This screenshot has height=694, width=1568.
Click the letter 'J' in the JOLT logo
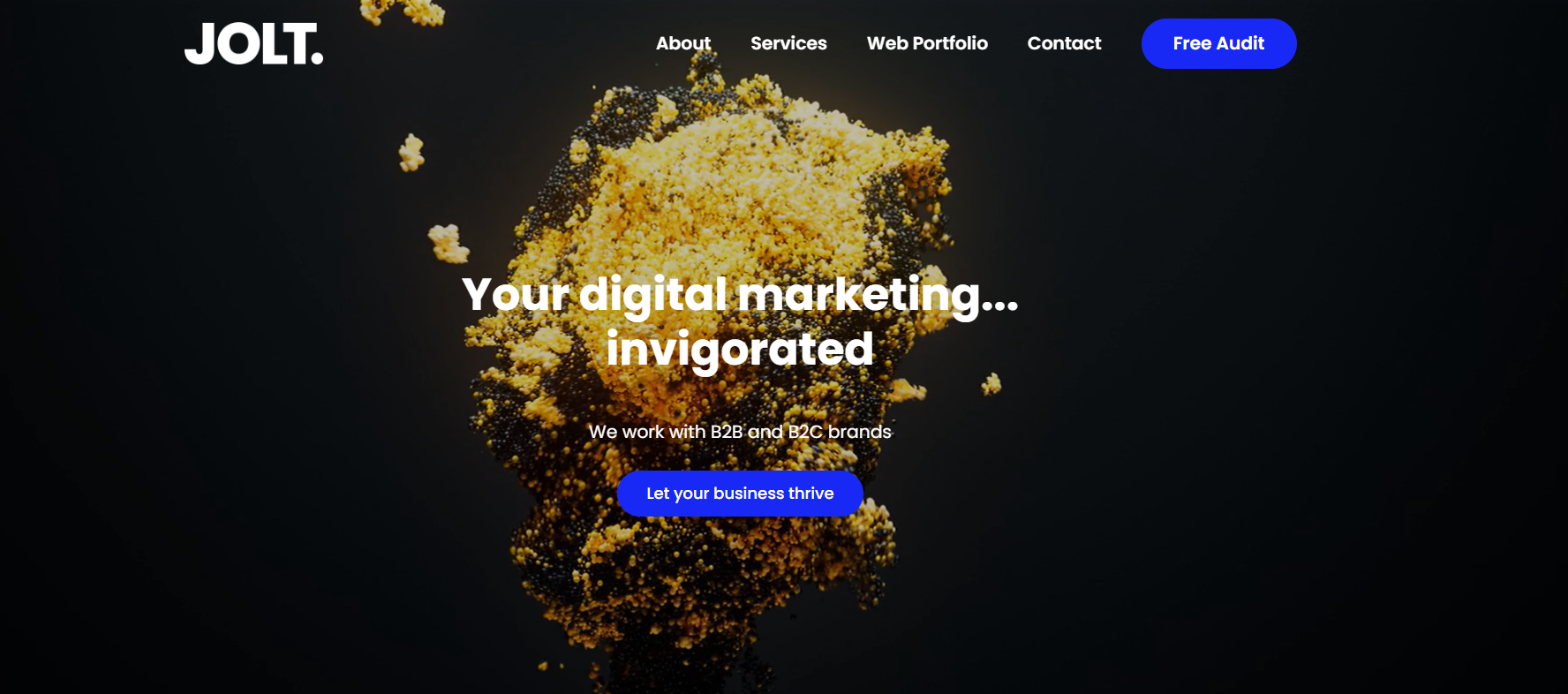click(x=199, y=45)
